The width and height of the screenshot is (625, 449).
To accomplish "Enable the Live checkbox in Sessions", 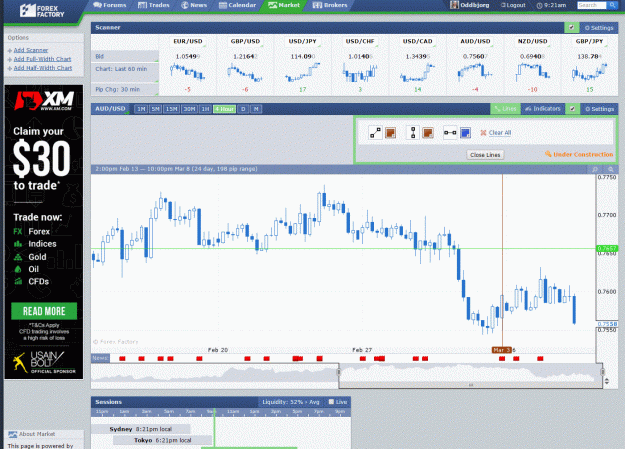I will click(x=331, y=402).
